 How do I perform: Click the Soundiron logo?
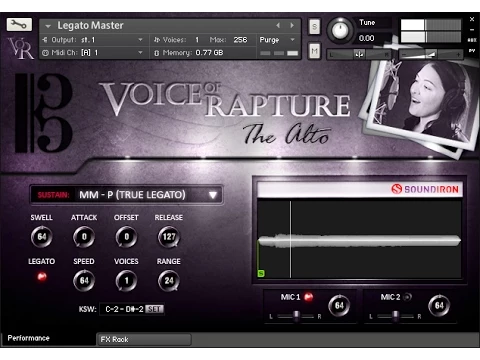[425, 189]
